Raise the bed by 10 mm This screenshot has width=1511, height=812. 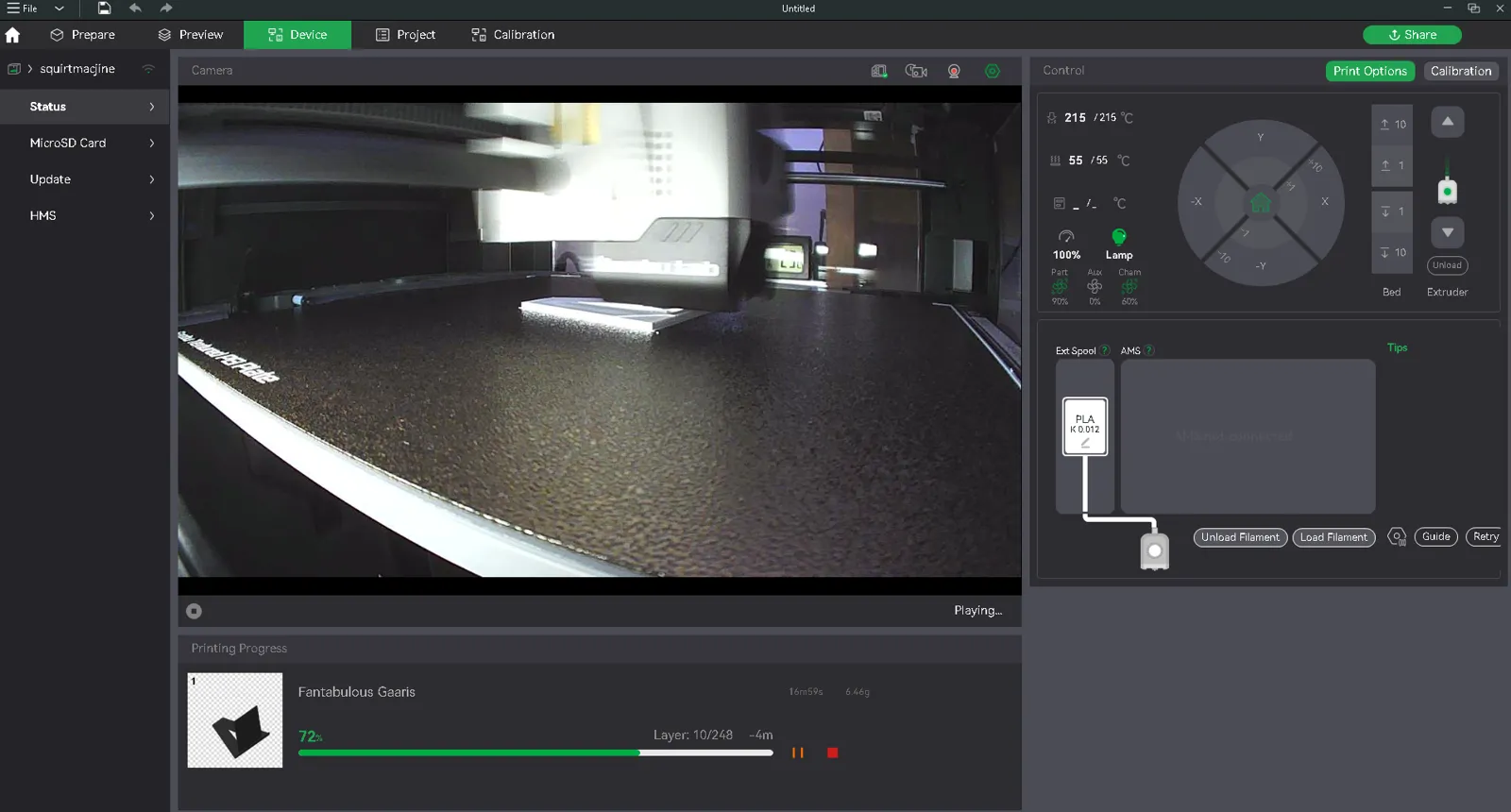coord(1392,125)
